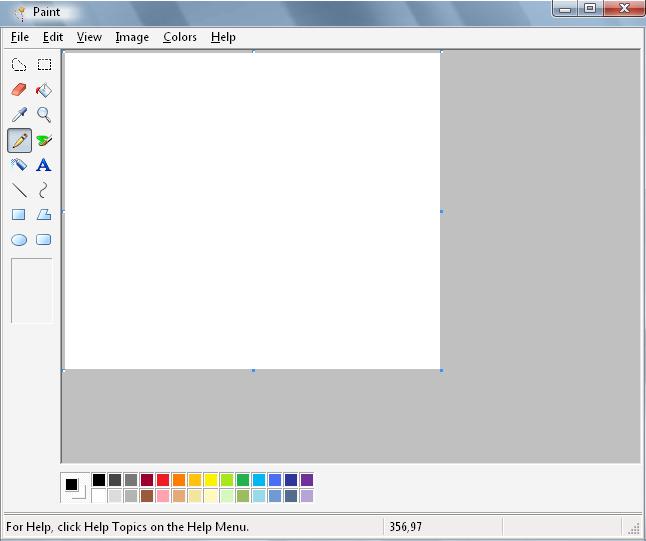The height and width of the screenshot is (541, 646).
Task: Activate the Magnifier tool
Action: click(x=44, y=115)
